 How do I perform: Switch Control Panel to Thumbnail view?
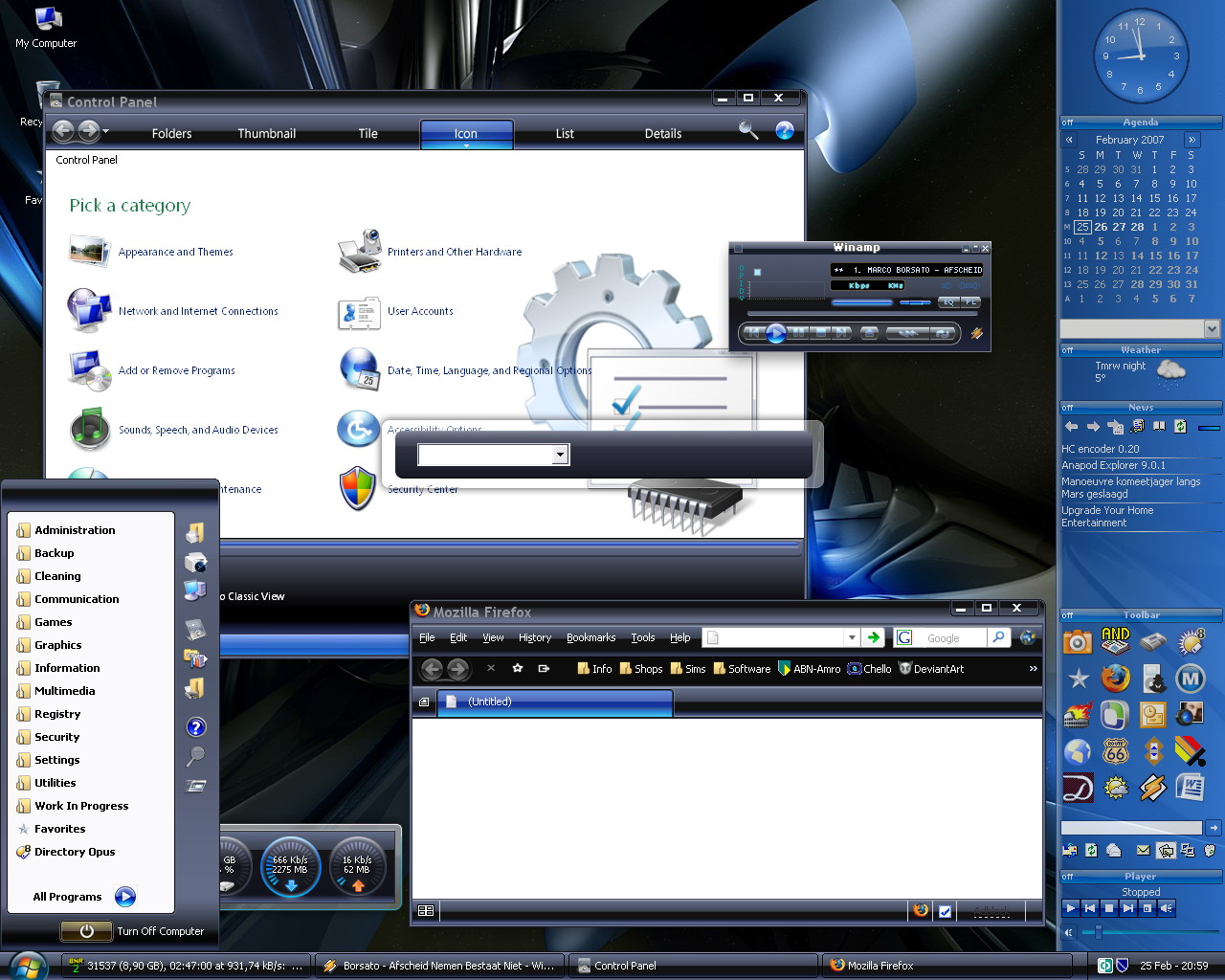pos(267,134)
